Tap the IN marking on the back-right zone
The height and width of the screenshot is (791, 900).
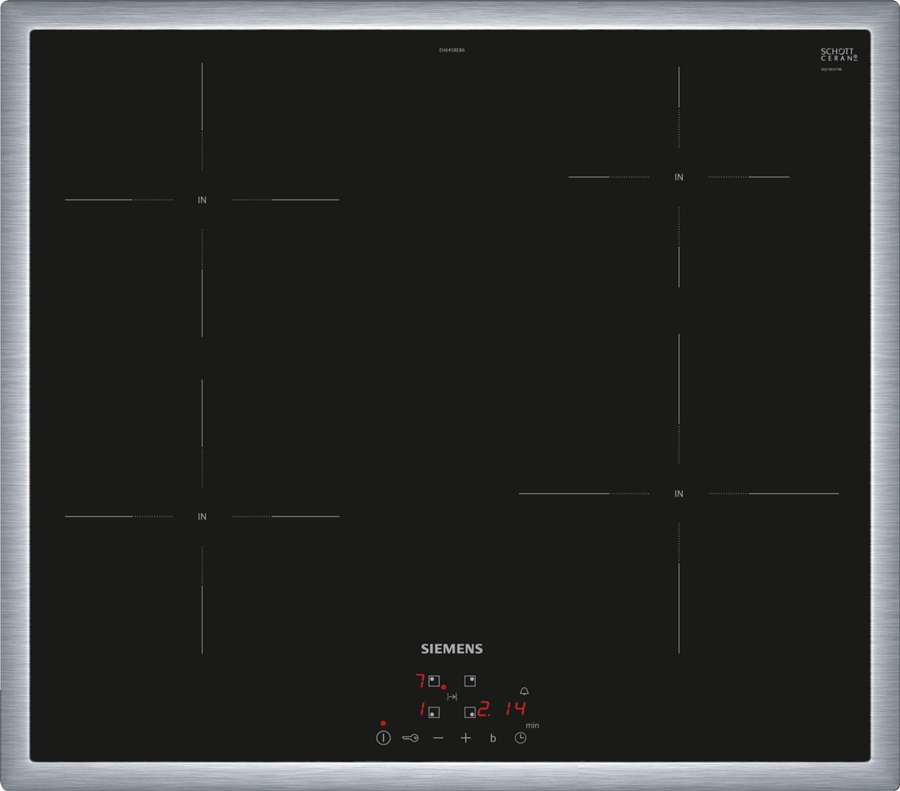[677, 176]
